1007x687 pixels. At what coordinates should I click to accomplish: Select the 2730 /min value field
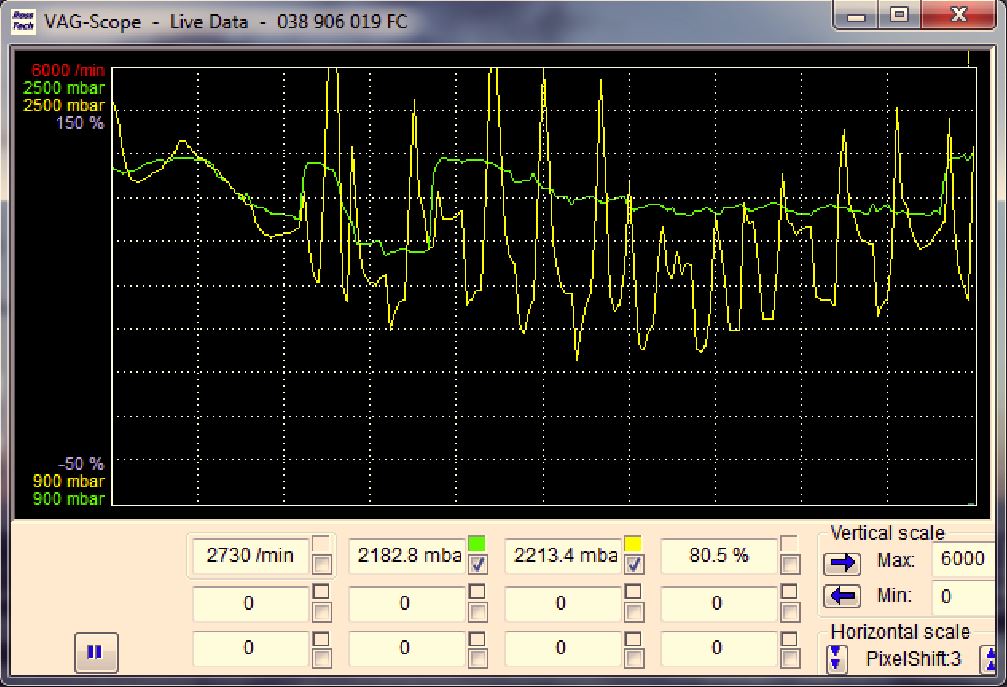(x=250, y=555)
